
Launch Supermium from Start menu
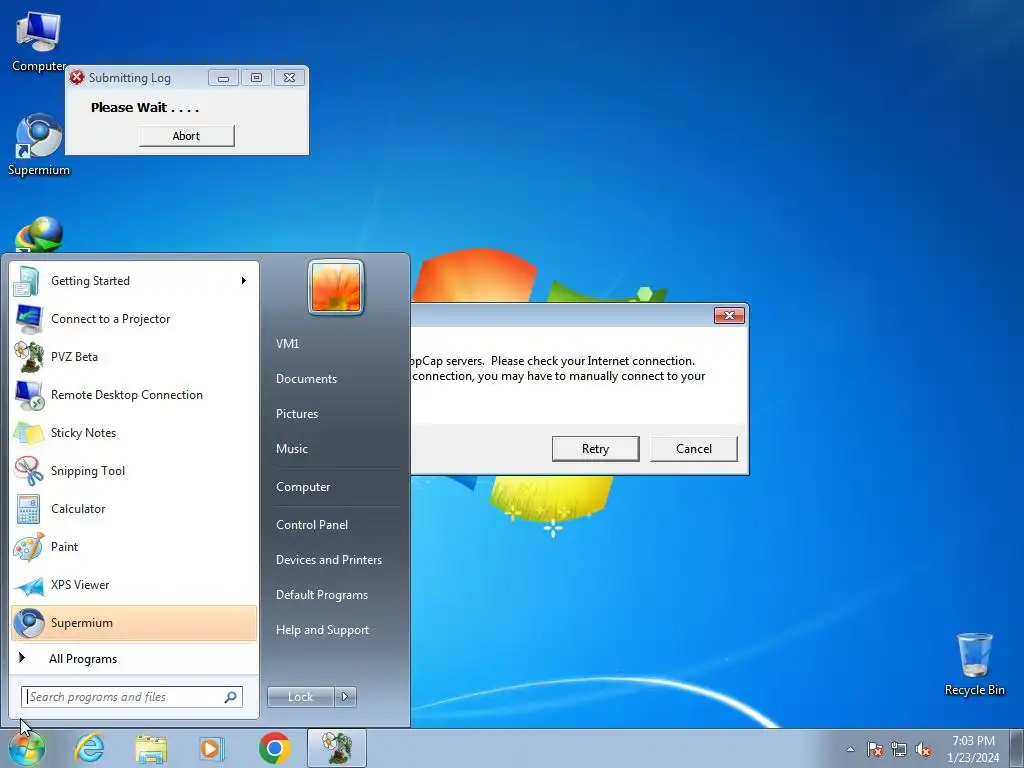coord(134,622)
